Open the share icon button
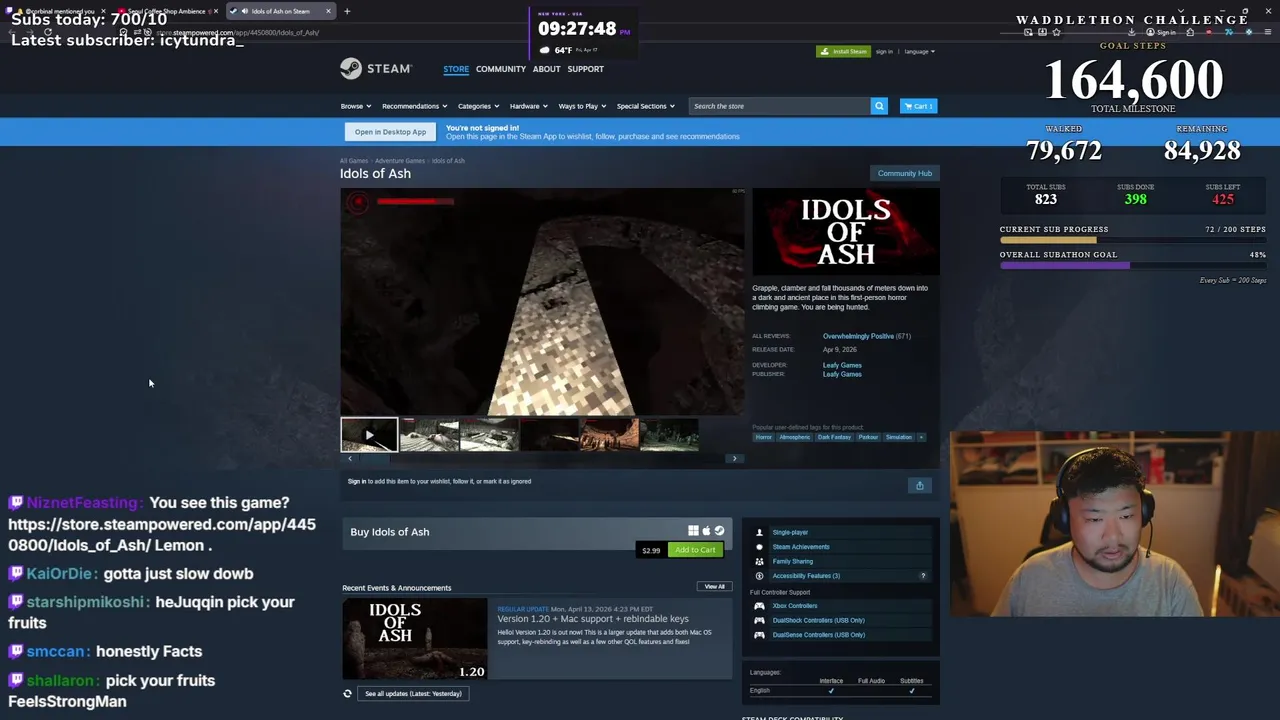1280x720 pixels. (x=920, y=486)
